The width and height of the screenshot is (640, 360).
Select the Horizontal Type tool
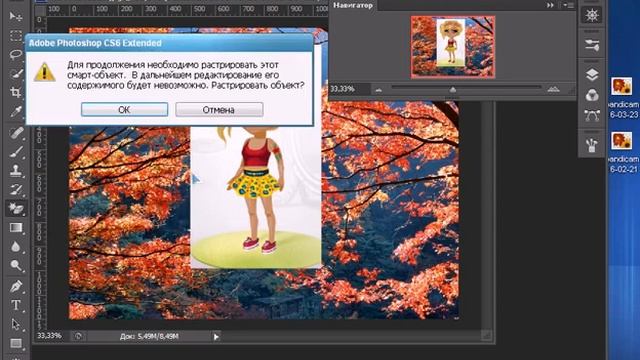(16, 305)
